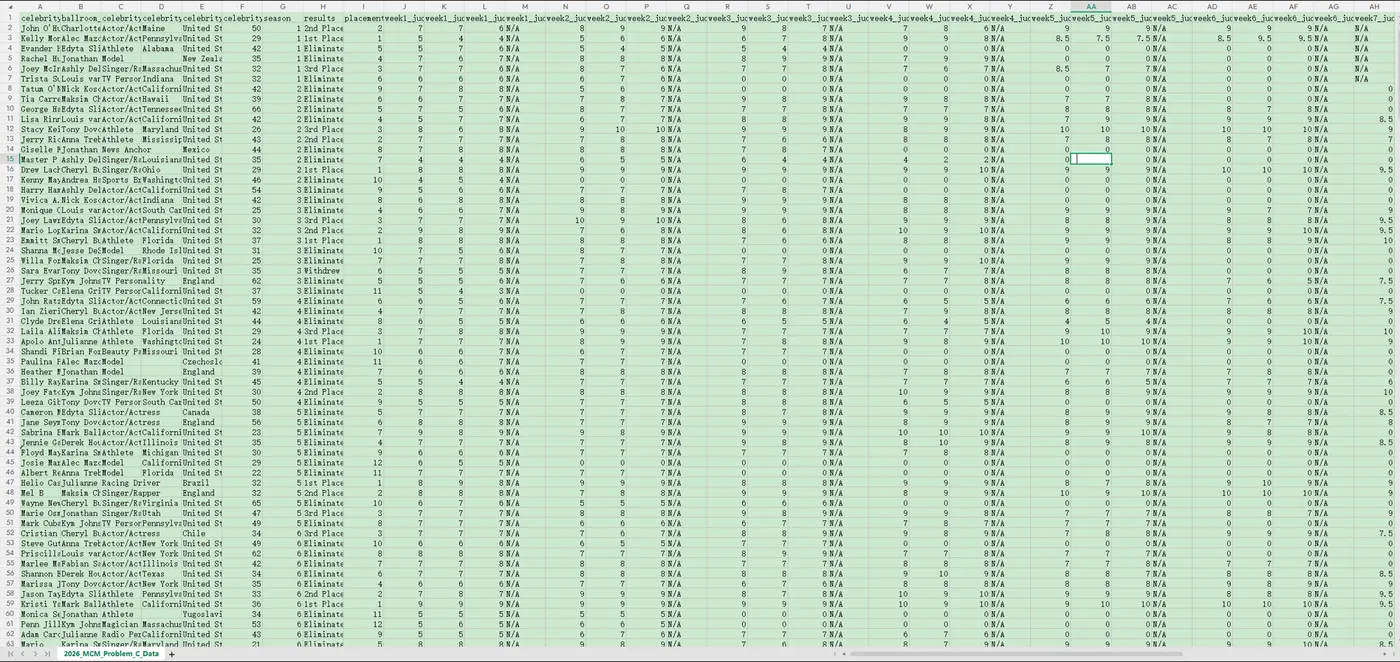The image size is (1400, 662).
Task: Click the 'Leeza Gib' name cell
Action: pos(40,401)
